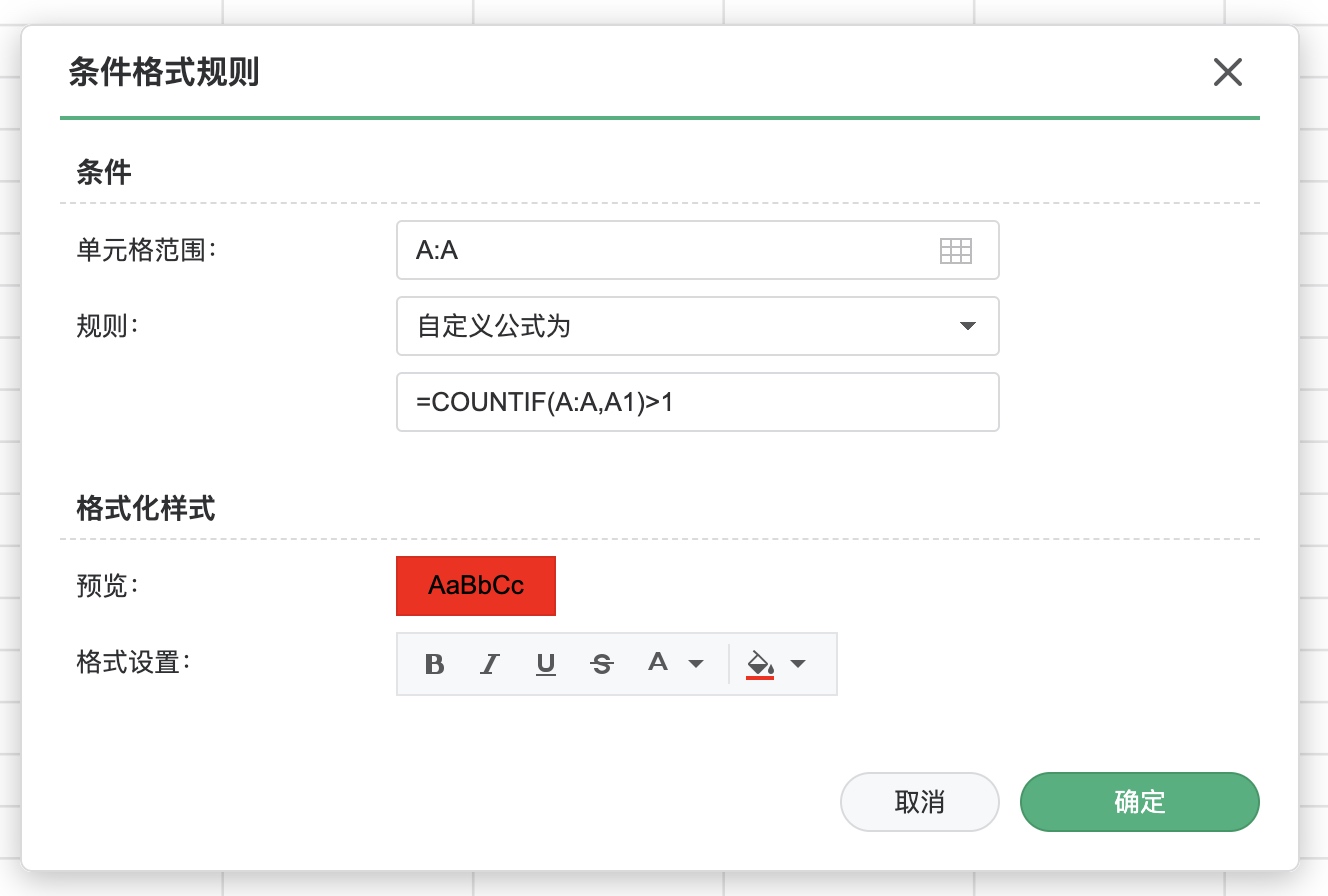Image resolution: width=1328 pixels, height=896 pixels.
Task: Click the 格式设置 label
Action: 132,662
